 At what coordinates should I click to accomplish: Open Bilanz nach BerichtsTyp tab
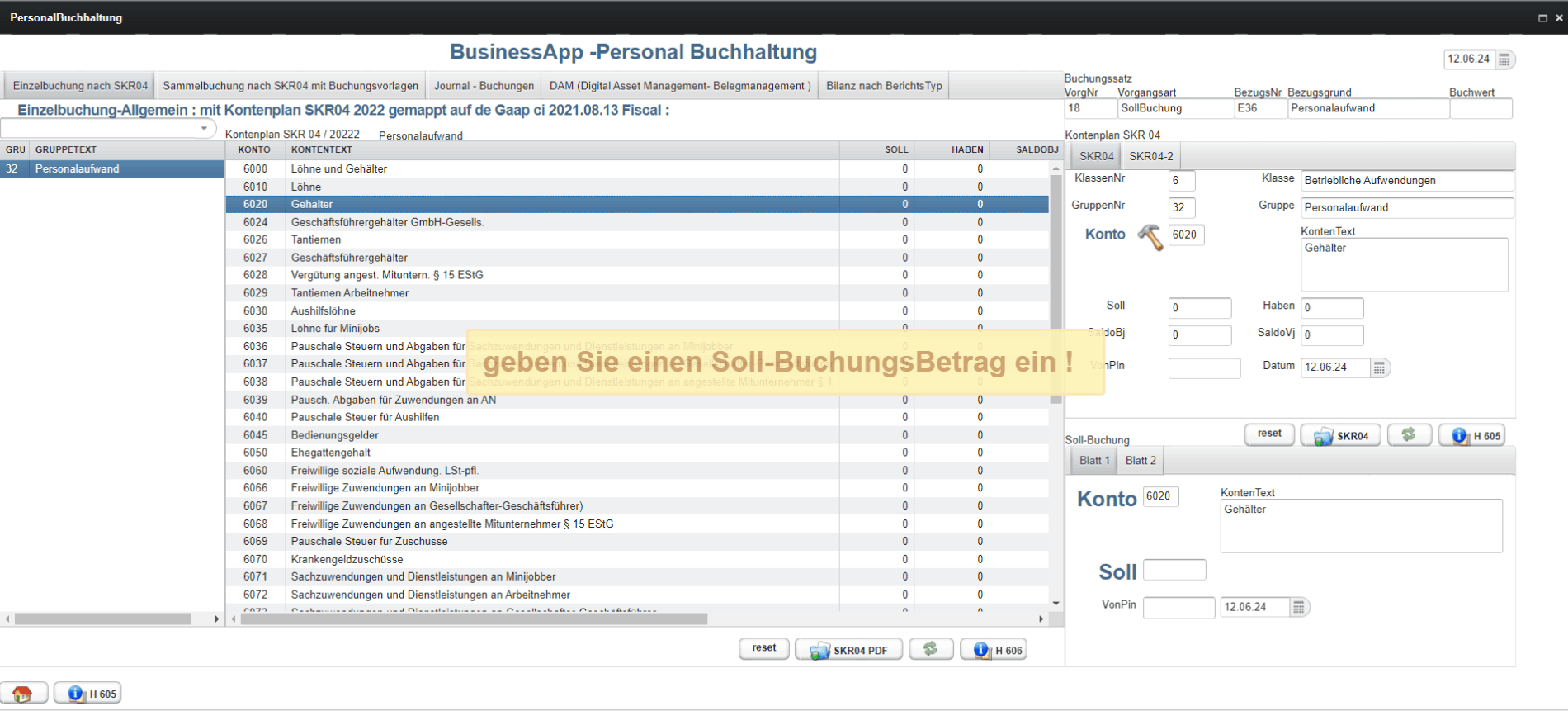coord(884,86)
